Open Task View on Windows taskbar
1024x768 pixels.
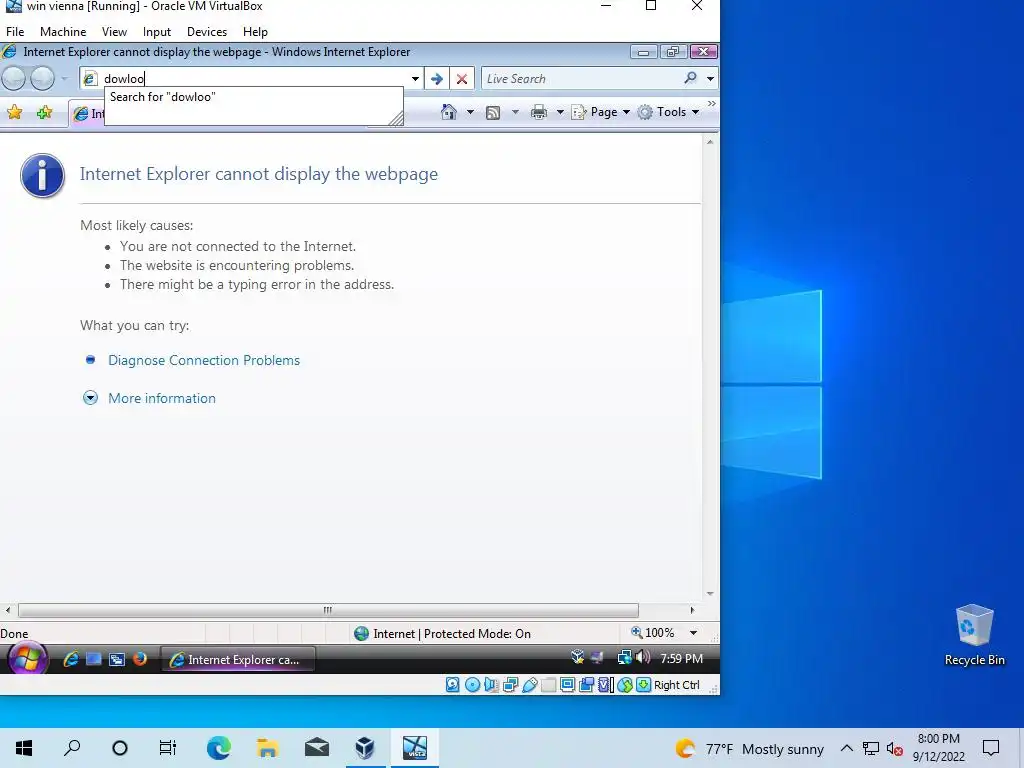(x=168, y=748)
